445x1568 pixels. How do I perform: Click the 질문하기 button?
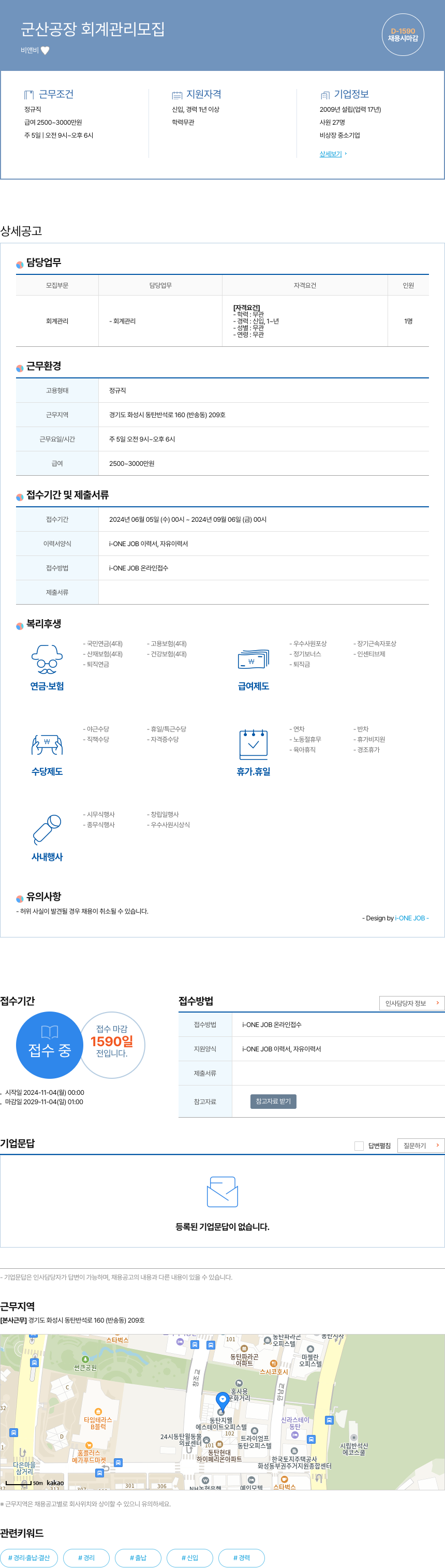pyautogui.click(x=421, y=1146)
